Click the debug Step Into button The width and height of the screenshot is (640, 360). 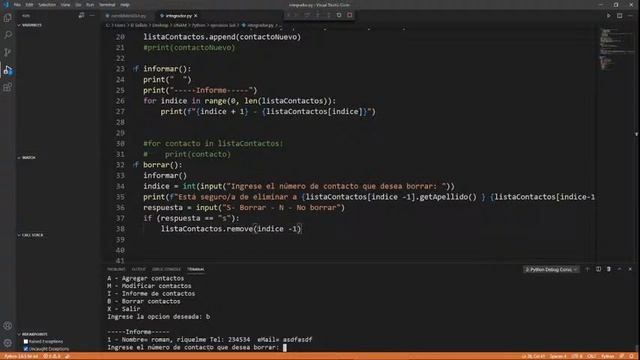click(318, 15)
